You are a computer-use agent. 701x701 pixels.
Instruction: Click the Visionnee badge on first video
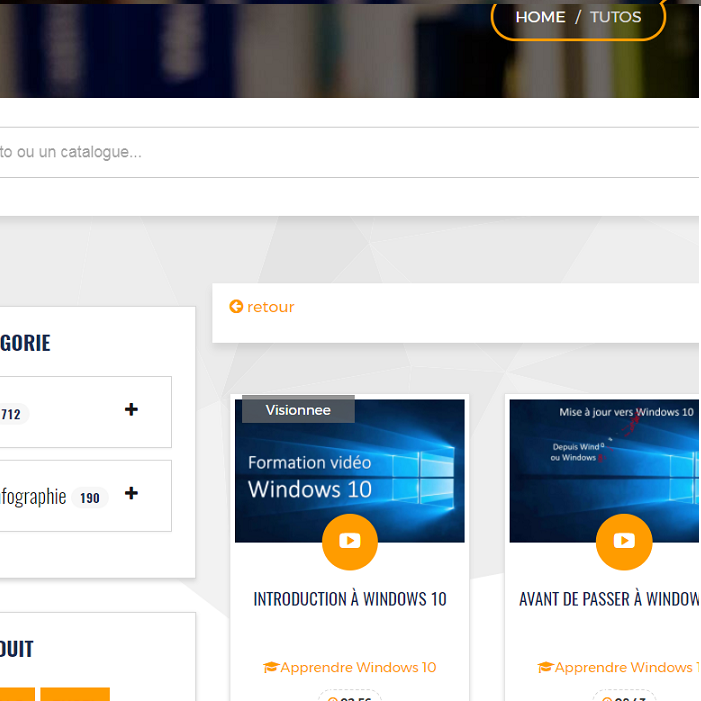tap(298, 410)
